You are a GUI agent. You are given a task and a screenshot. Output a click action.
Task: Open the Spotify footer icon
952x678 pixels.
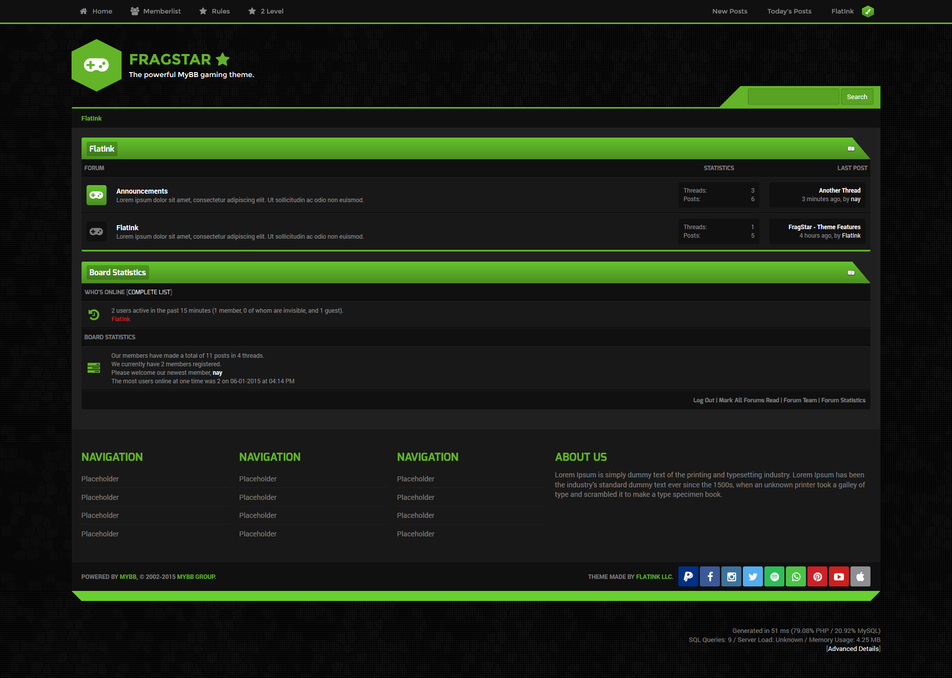pyautogui.click(x=774, y=577)
